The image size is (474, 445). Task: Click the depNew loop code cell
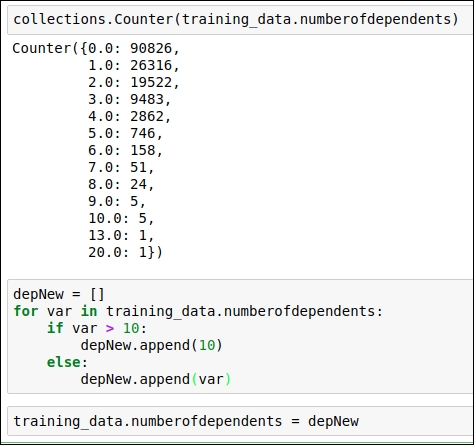tap(240, 337)
